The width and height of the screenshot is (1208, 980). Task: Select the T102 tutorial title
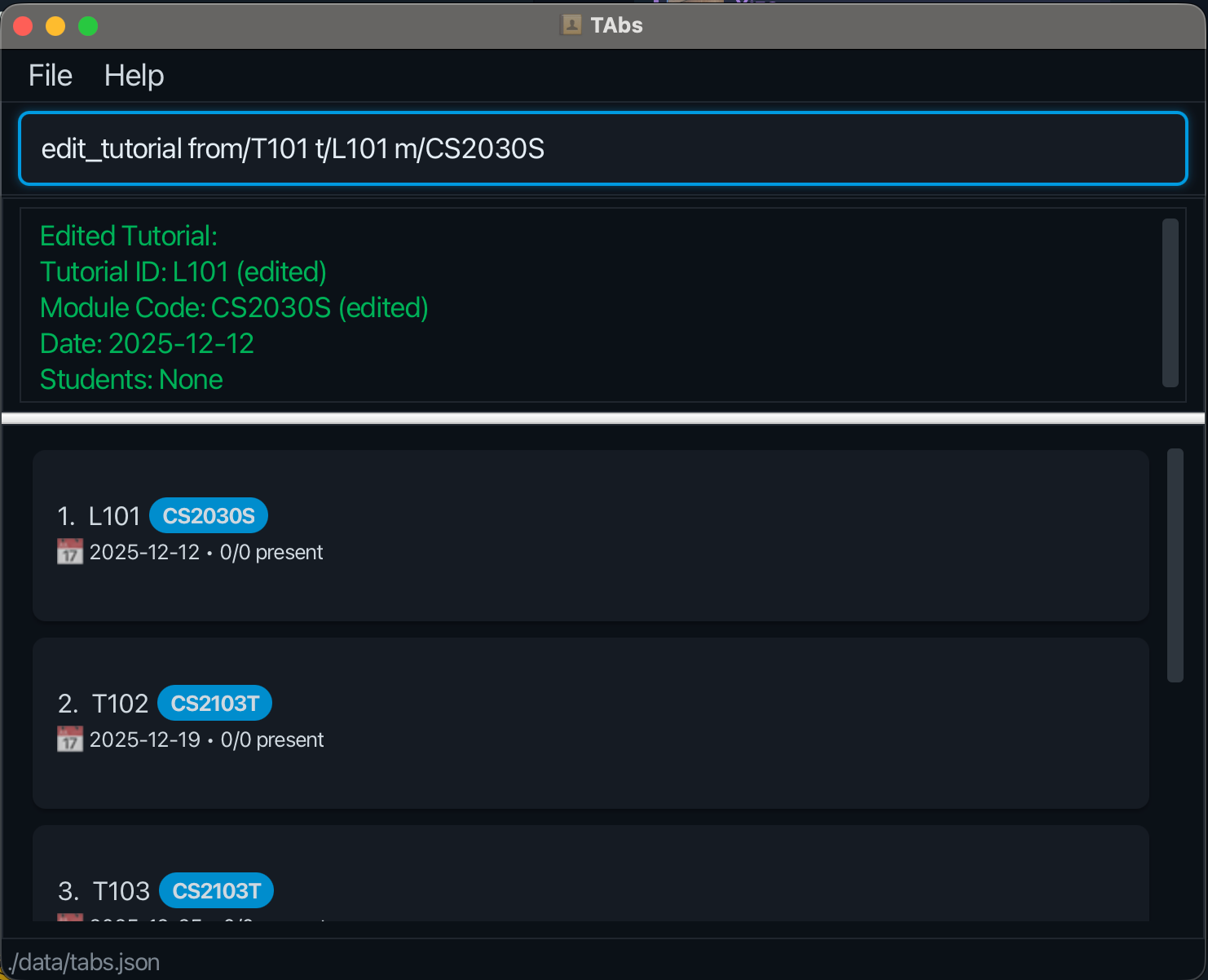tap(120, 704)
